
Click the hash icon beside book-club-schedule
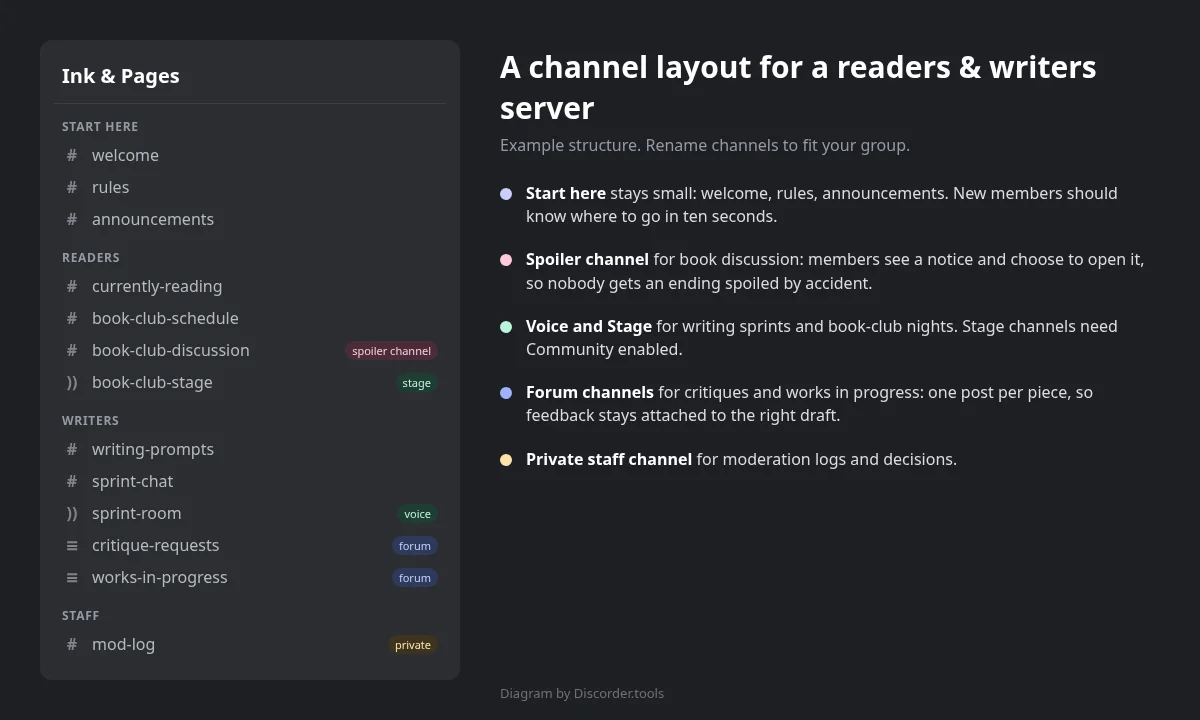72,318
